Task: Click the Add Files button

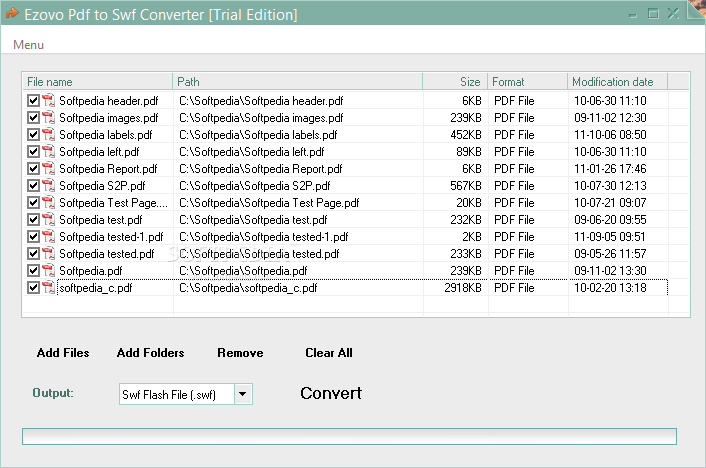Action: pos(63,353)
